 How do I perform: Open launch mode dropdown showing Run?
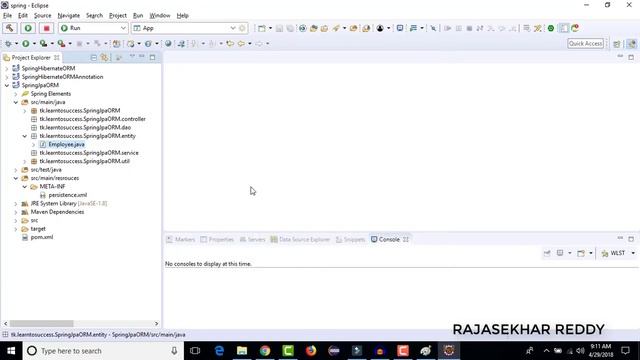[93, 28]
